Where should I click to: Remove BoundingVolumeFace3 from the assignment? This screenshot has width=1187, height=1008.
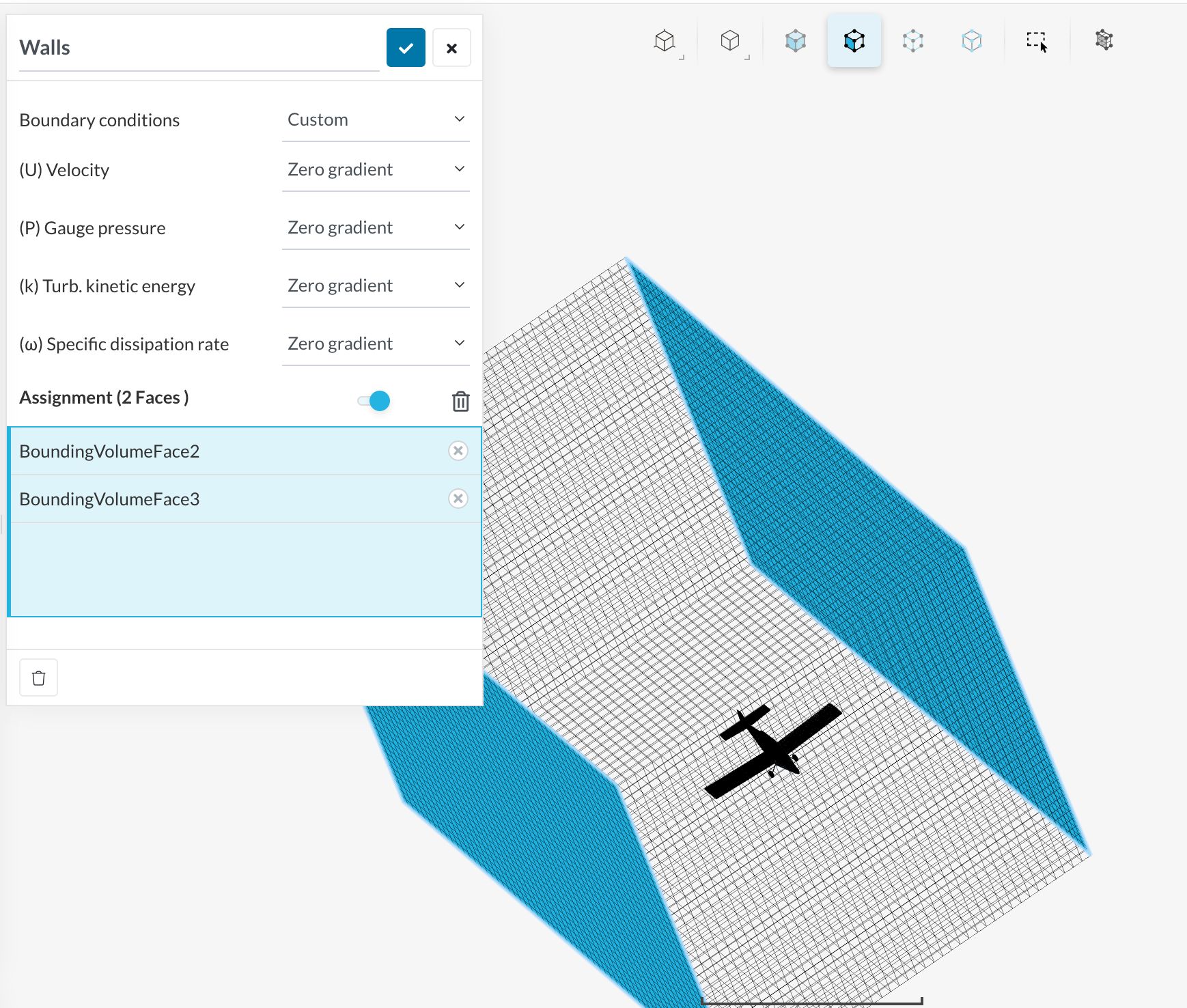[458, 499]
